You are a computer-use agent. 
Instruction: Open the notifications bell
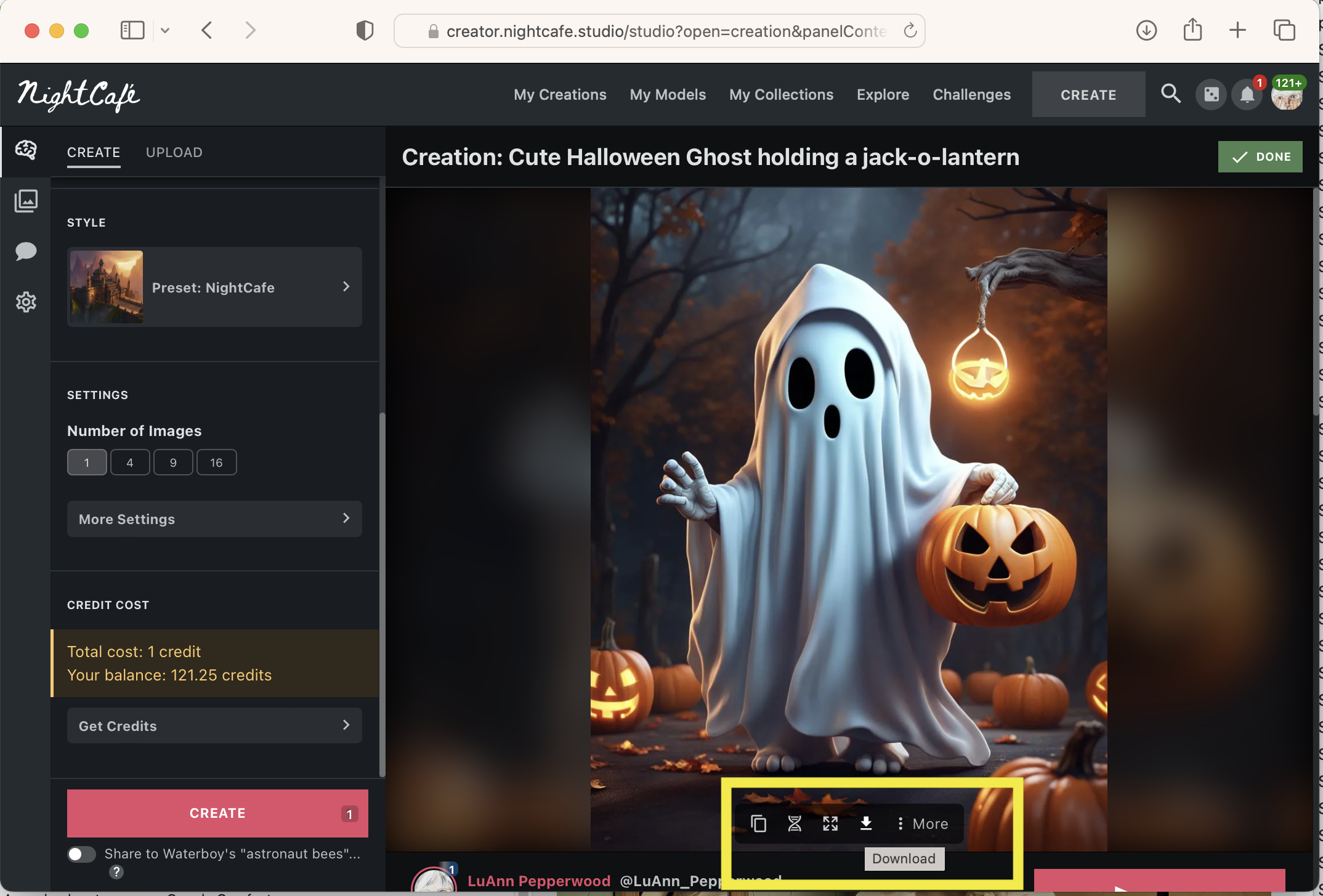click(x=1247, y=95)
